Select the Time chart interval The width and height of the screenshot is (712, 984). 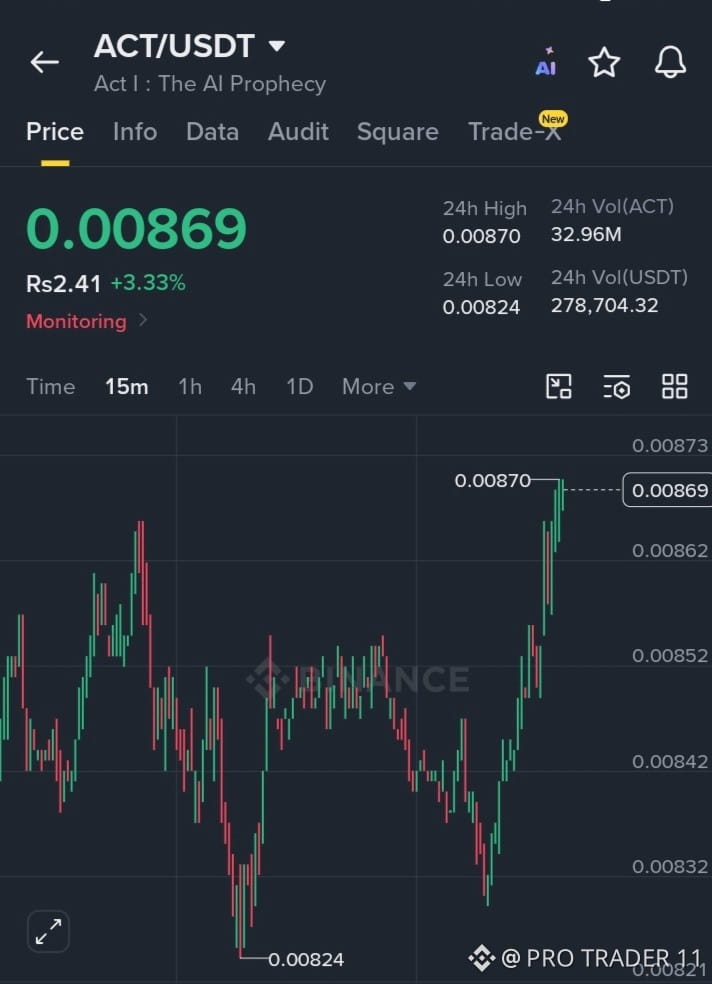[x=51, y=387]
